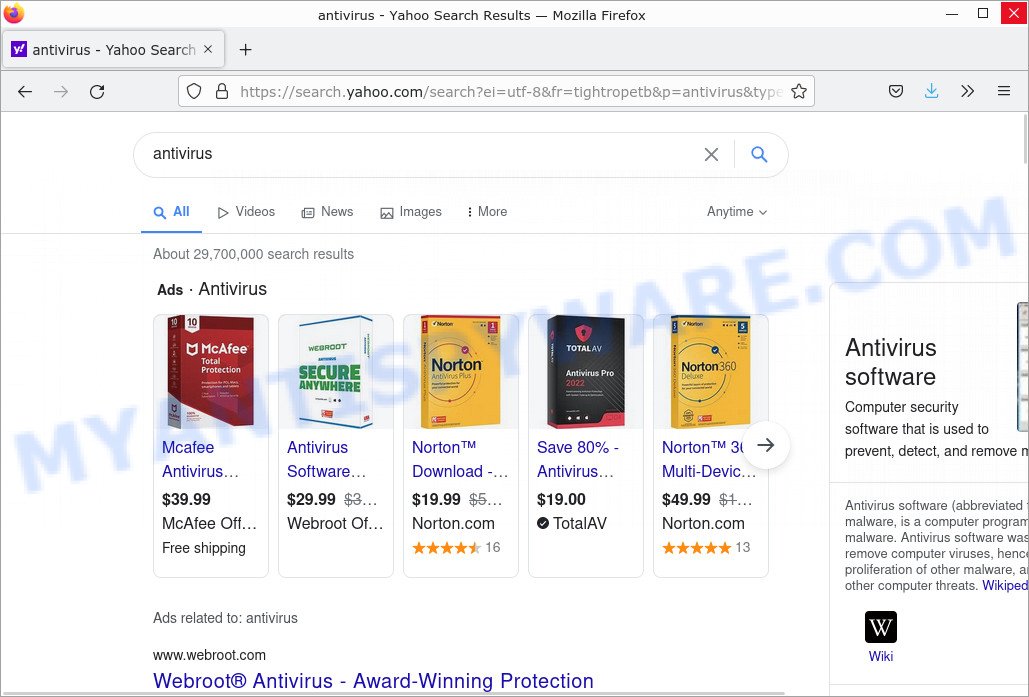Advance the ads carousel with the arrow
The height and width of the screenshot is (697, 1029).
(766, 445)
